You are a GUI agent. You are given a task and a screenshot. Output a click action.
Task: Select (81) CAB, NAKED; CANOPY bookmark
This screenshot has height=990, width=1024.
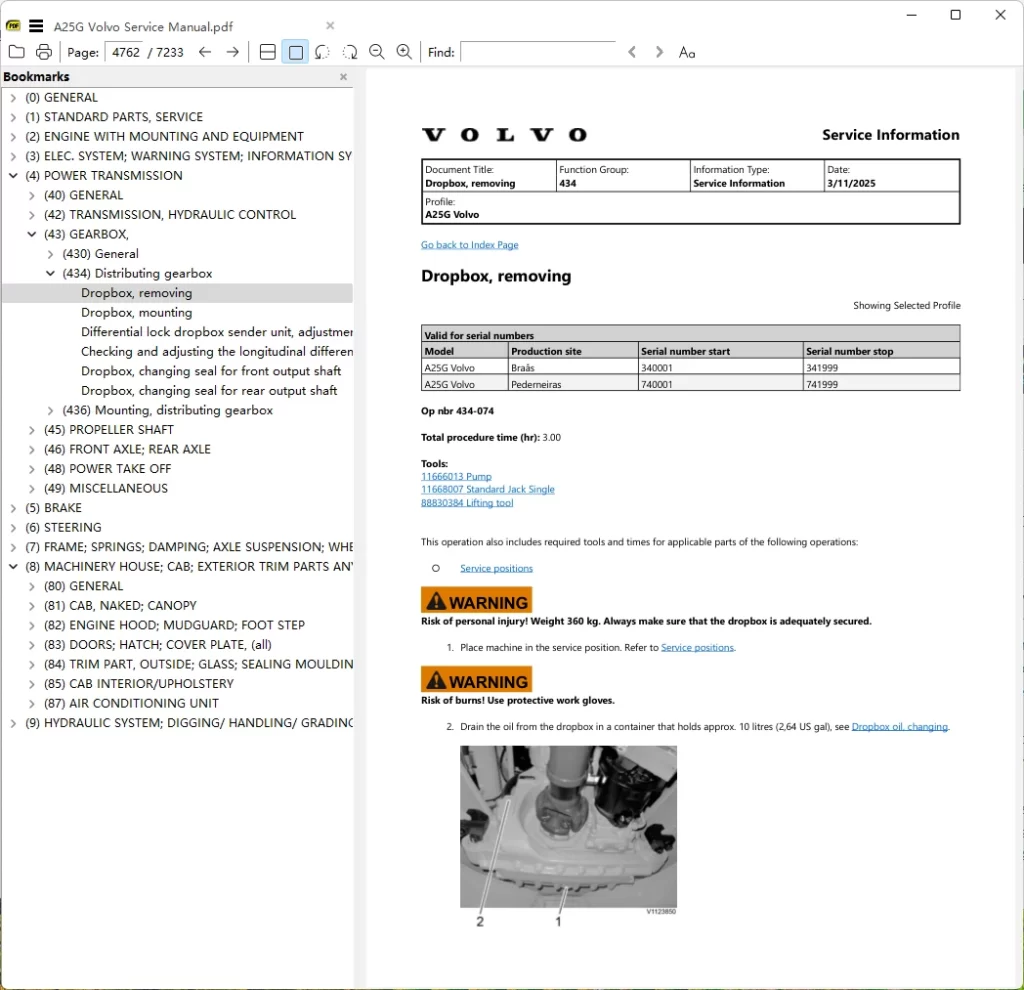(120, 606)
